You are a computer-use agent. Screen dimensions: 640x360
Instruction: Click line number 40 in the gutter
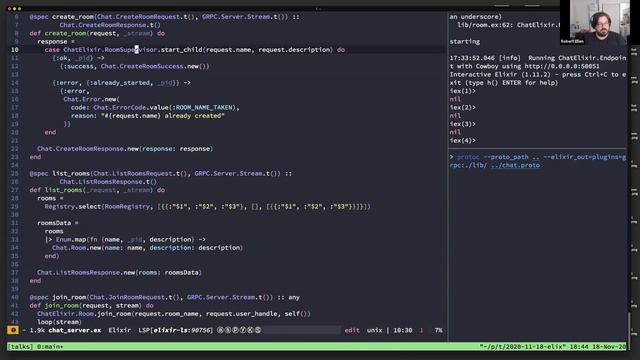click(x=15, y=297)
